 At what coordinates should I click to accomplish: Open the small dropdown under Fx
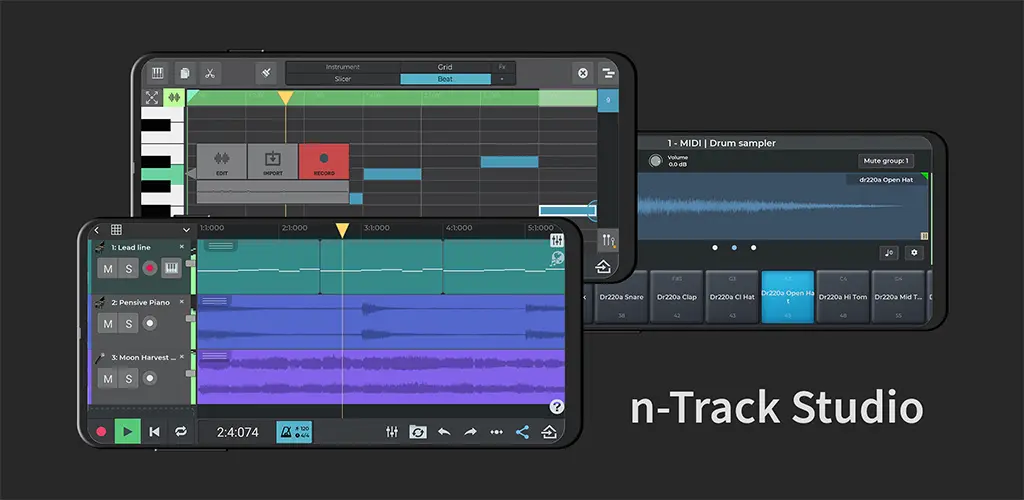tap(502, 79)
